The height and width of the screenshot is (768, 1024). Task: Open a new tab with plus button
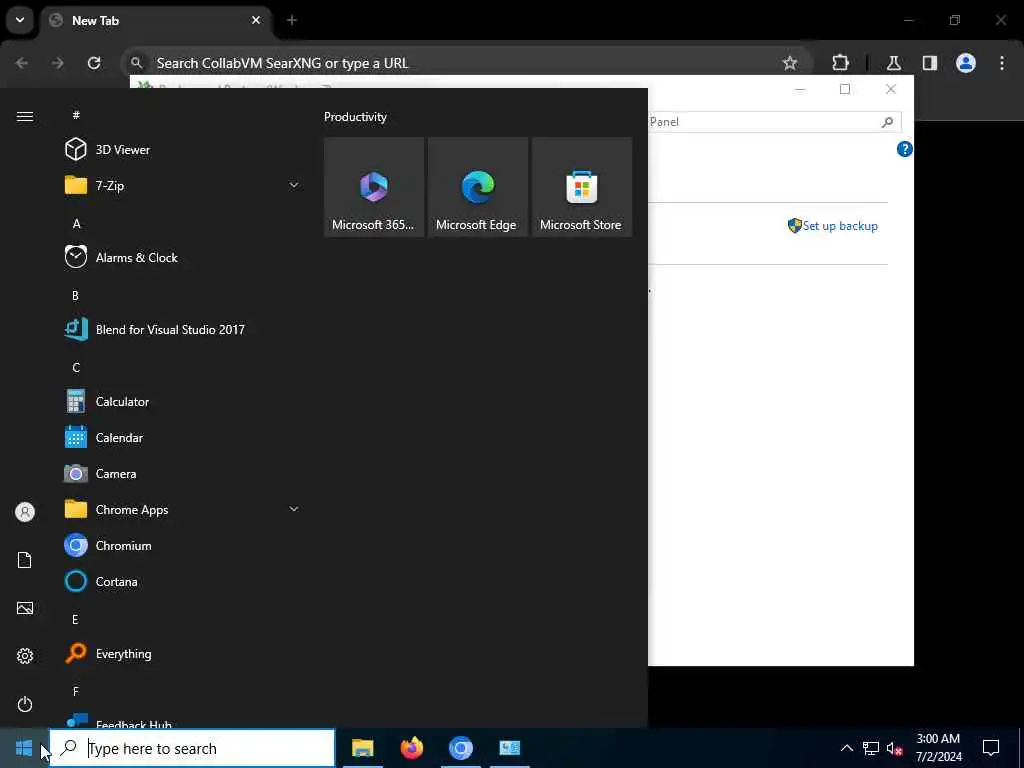tap(292, 20)
